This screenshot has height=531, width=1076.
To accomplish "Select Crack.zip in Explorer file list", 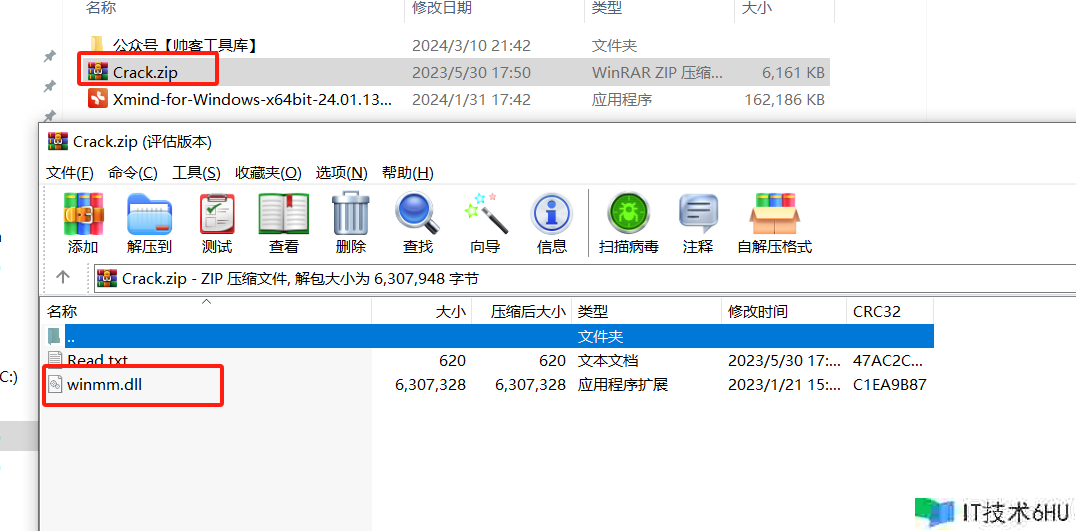I will pos(145,72).
